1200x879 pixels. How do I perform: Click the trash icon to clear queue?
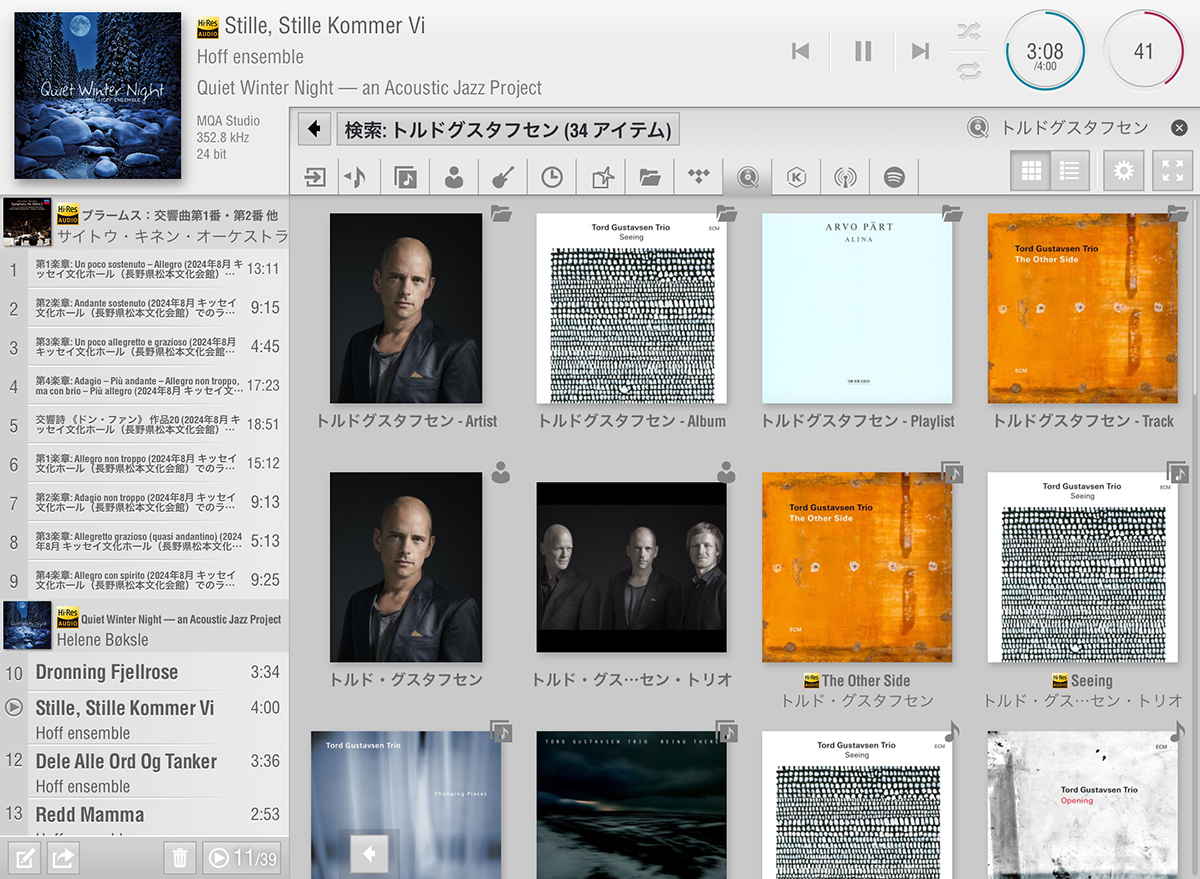click(x=180, y=857)
